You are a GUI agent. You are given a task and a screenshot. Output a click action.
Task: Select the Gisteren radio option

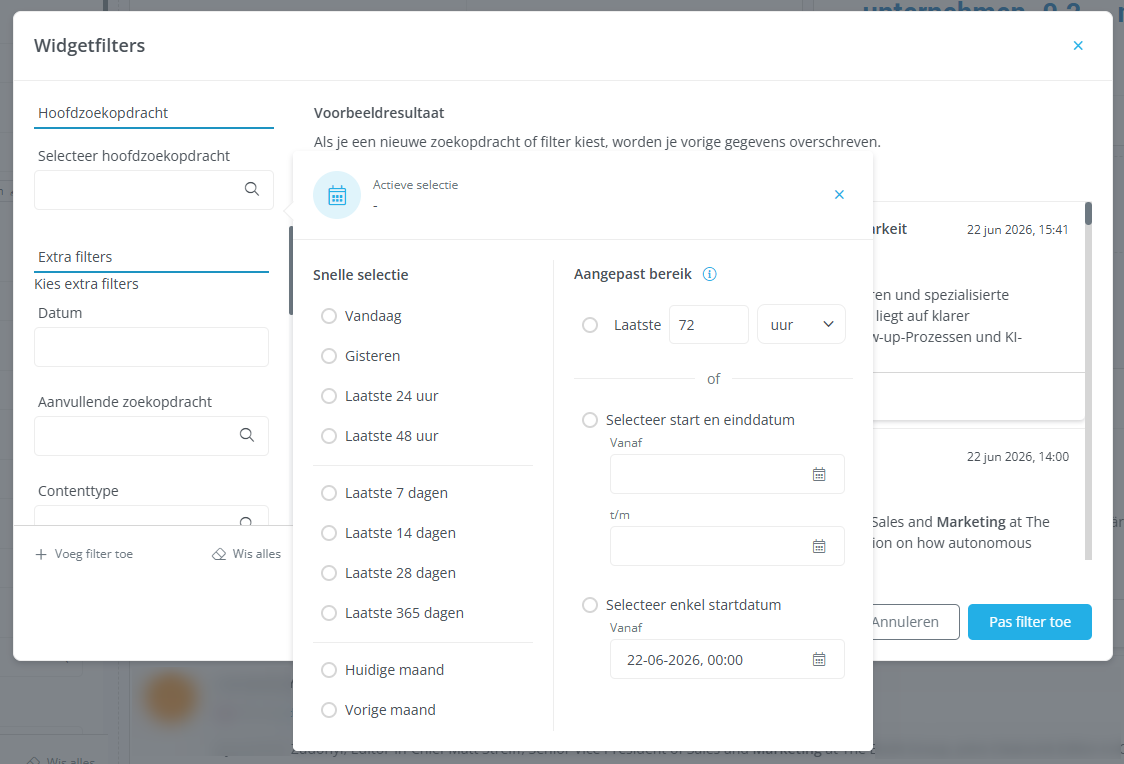329,356
